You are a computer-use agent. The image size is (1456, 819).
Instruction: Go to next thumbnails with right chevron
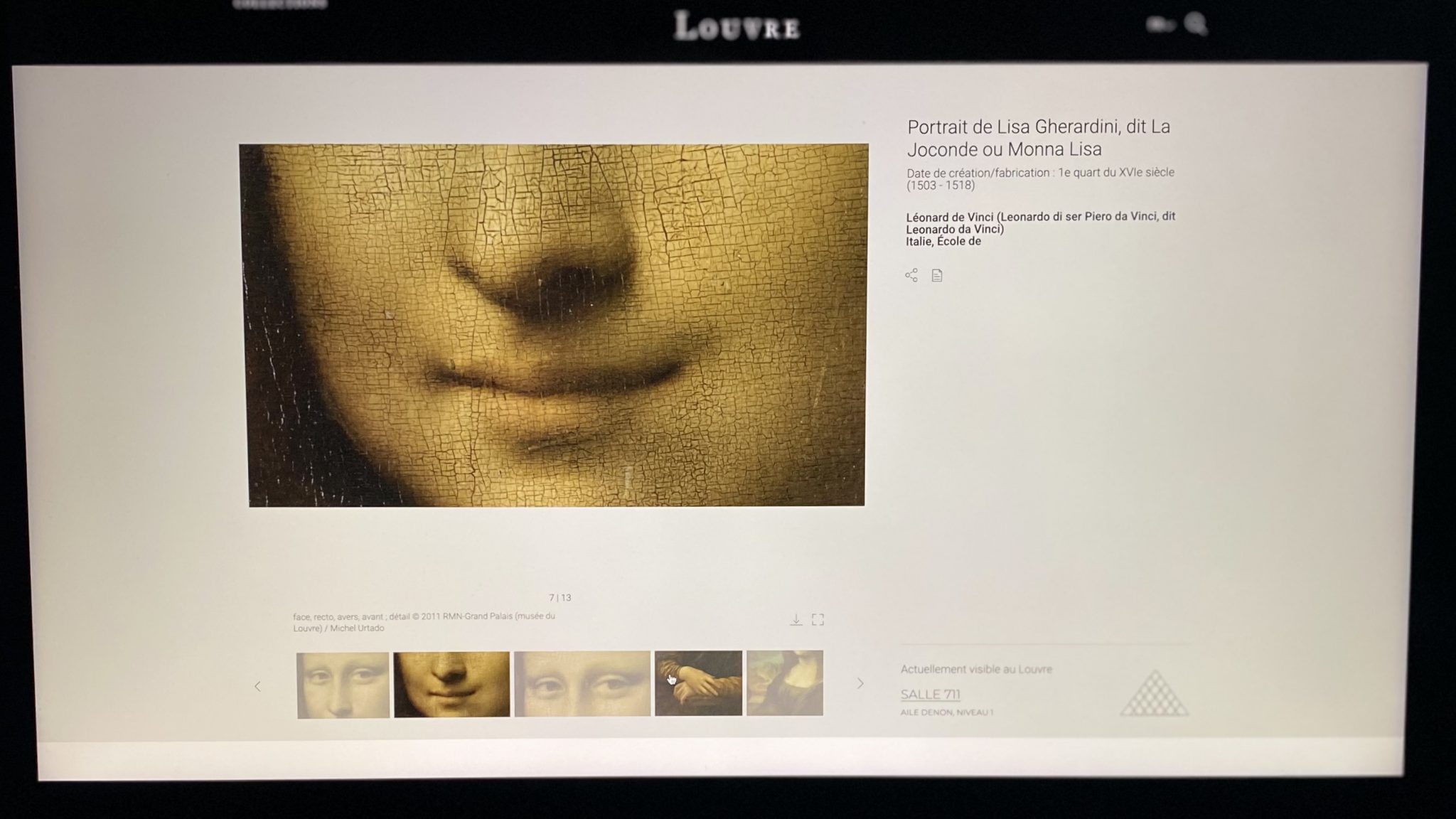pos(860,683)
